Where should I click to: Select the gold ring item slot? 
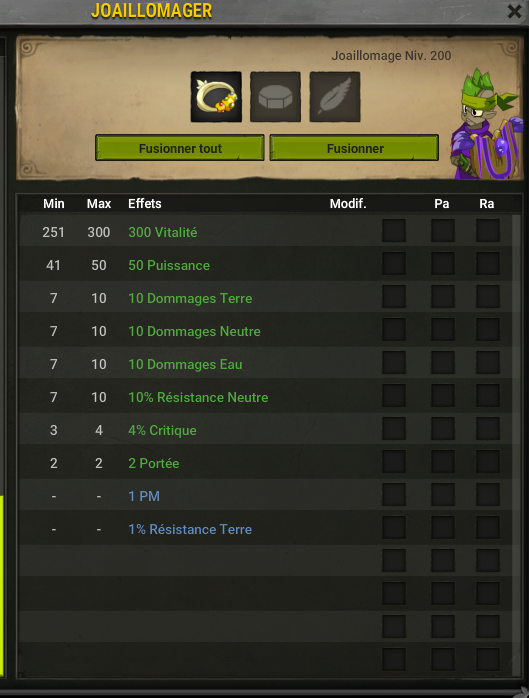click(x=216, y=97)
